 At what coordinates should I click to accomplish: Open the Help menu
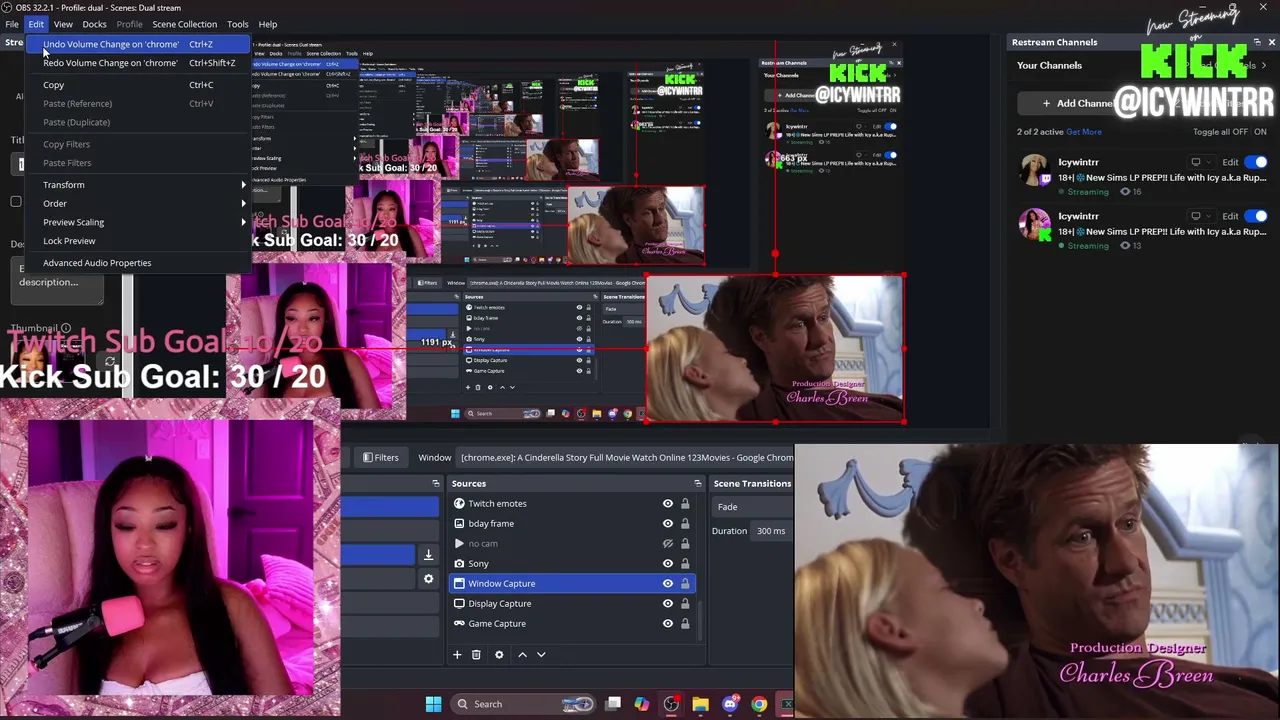268,24
